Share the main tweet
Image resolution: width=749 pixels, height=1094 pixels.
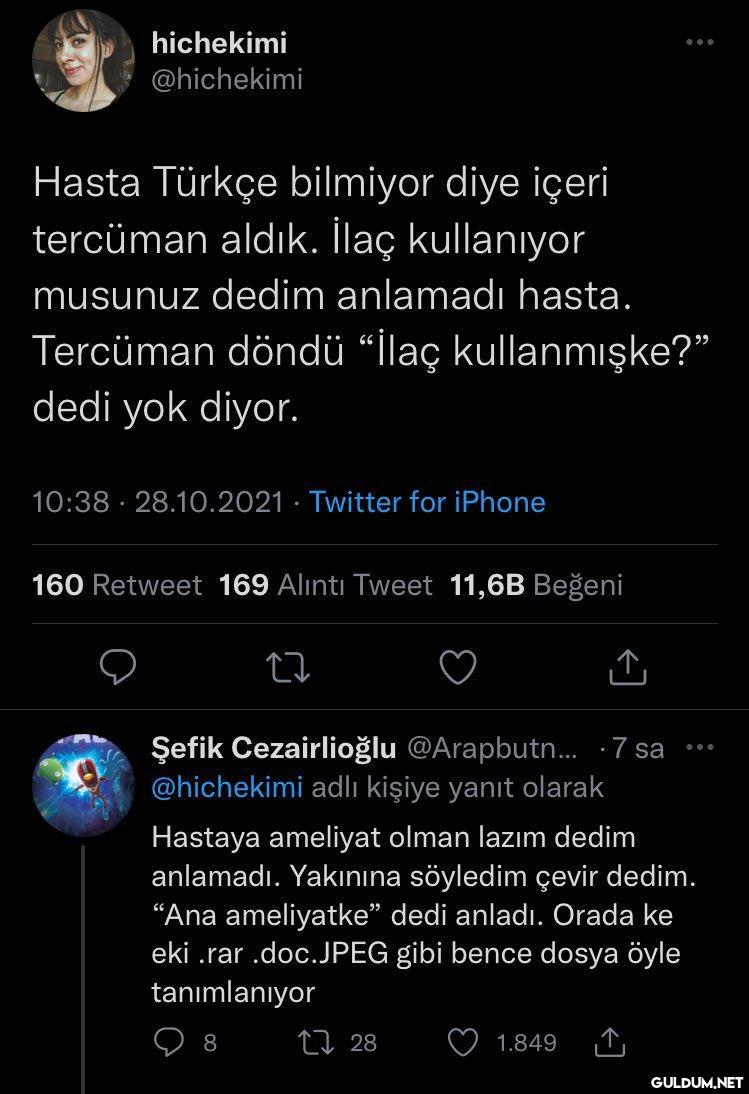point(627,667)
